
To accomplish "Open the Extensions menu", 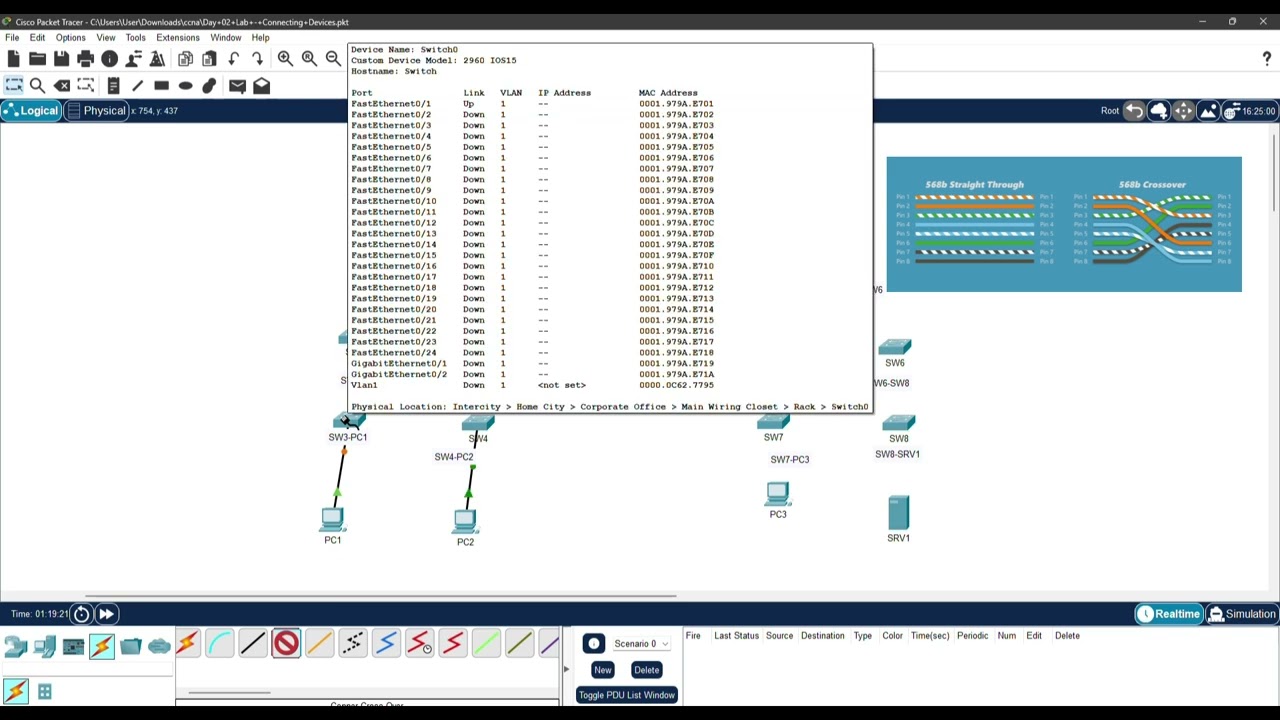I will (x=177, y=38).
